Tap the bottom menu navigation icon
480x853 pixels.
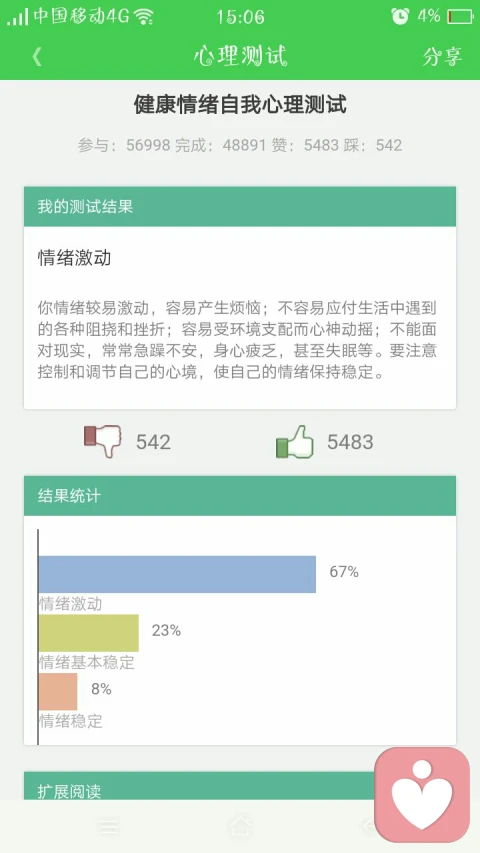coord(108,827)
